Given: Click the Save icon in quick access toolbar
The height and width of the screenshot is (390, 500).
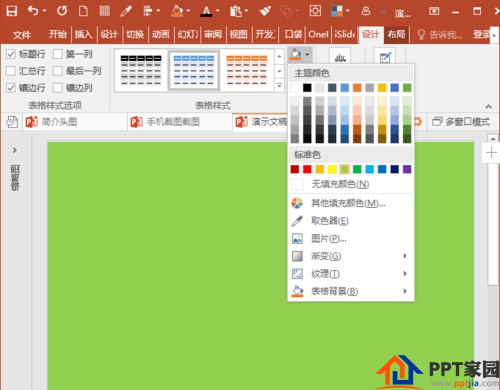Looking at the screenshot, I should click(x=12, y=11).
